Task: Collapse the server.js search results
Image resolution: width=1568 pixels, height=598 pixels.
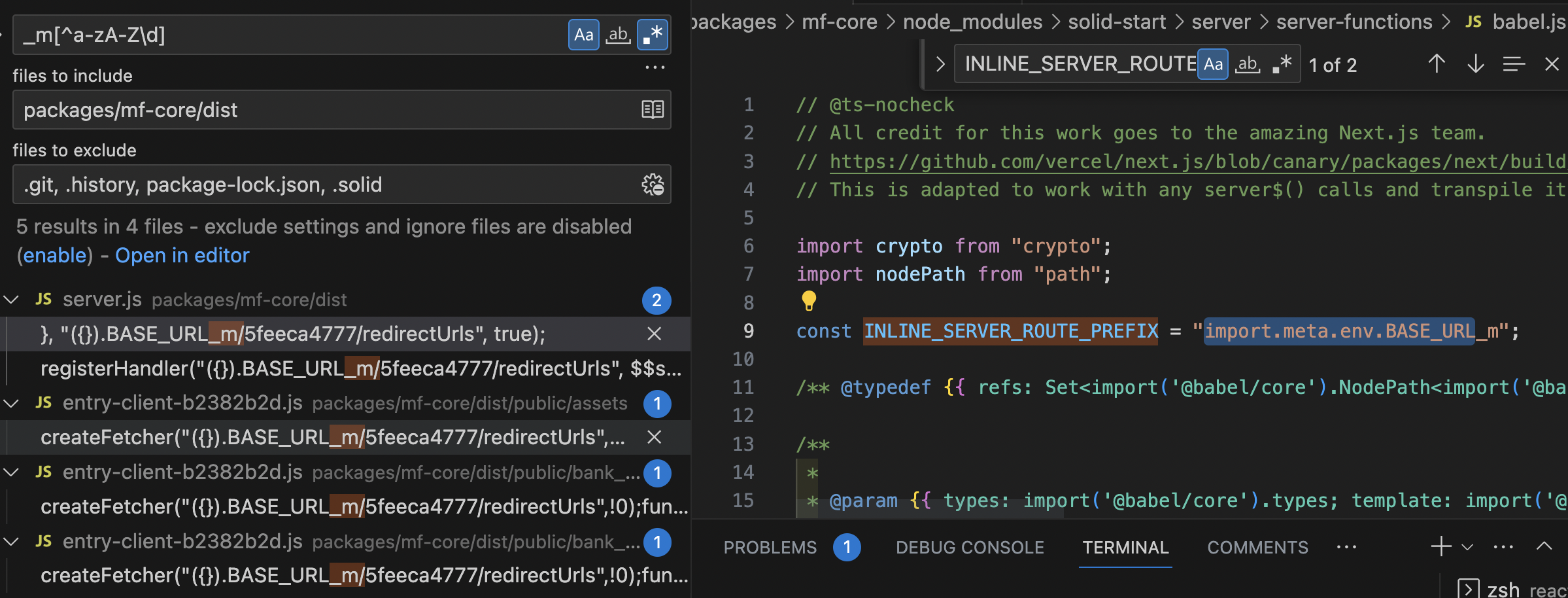Action: coord(10,300)
